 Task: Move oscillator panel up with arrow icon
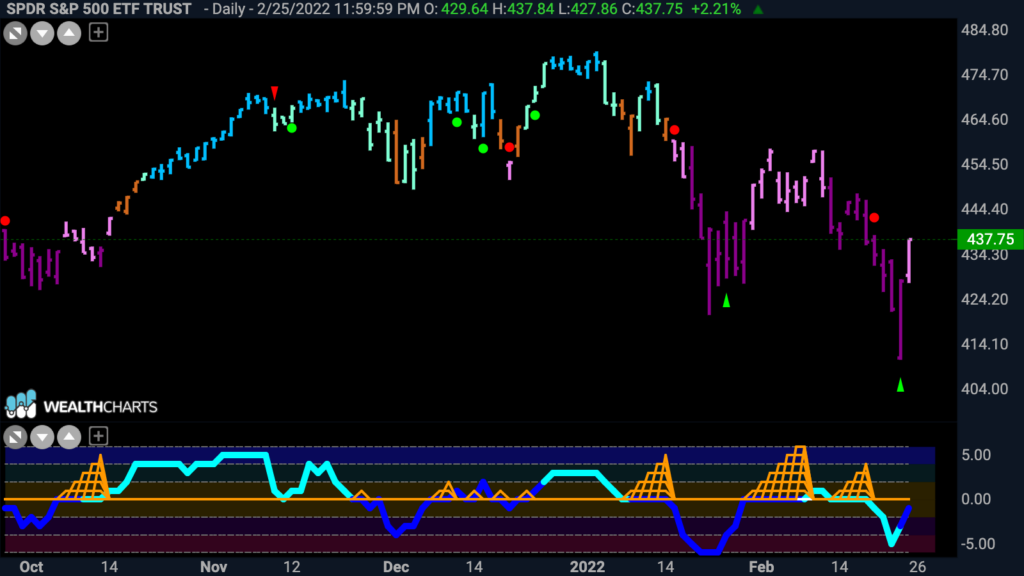pyautogui.click(x=69, y=436)
